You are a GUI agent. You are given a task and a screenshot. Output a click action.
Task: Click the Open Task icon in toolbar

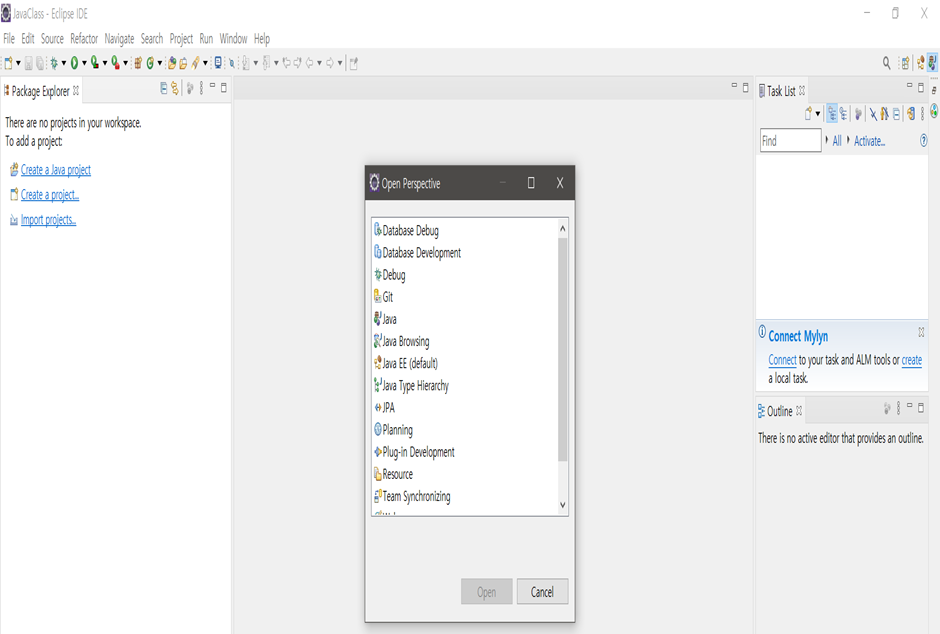(183, 62)
